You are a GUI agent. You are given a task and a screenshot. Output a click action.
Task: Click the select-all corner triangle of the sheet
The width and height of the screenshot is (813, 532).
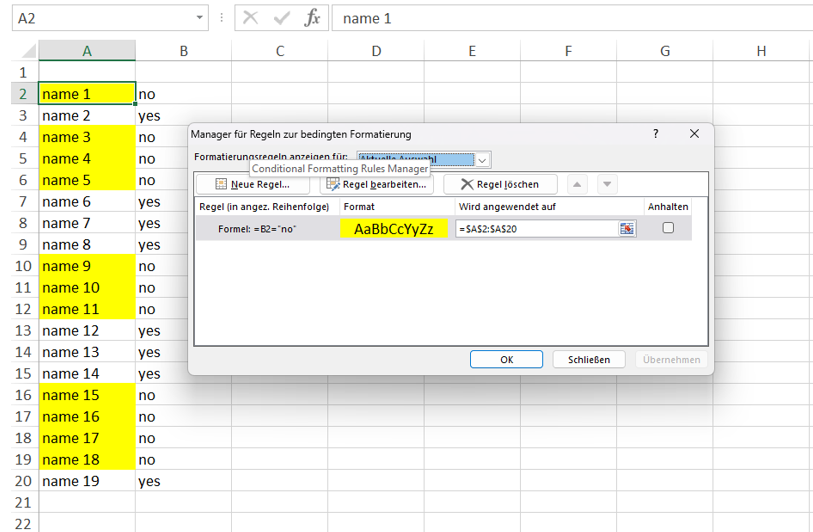click(x=29, y=51)
